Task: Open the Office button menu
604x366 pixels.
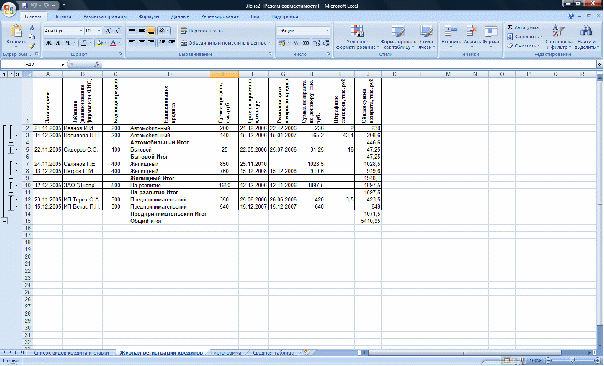Action: pos(8,8)
